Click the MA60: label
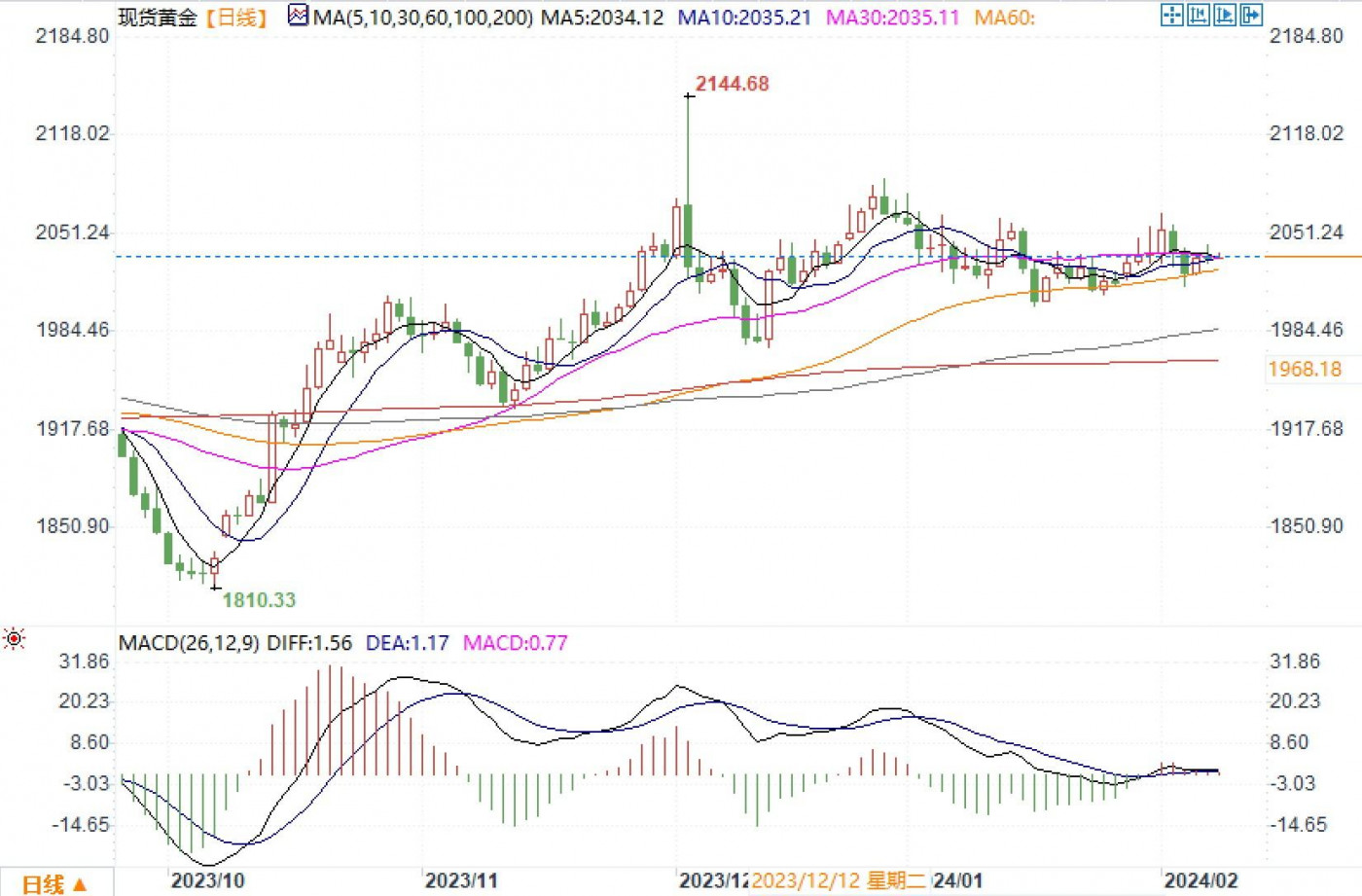1362x896 pixels. [1005, 18]
